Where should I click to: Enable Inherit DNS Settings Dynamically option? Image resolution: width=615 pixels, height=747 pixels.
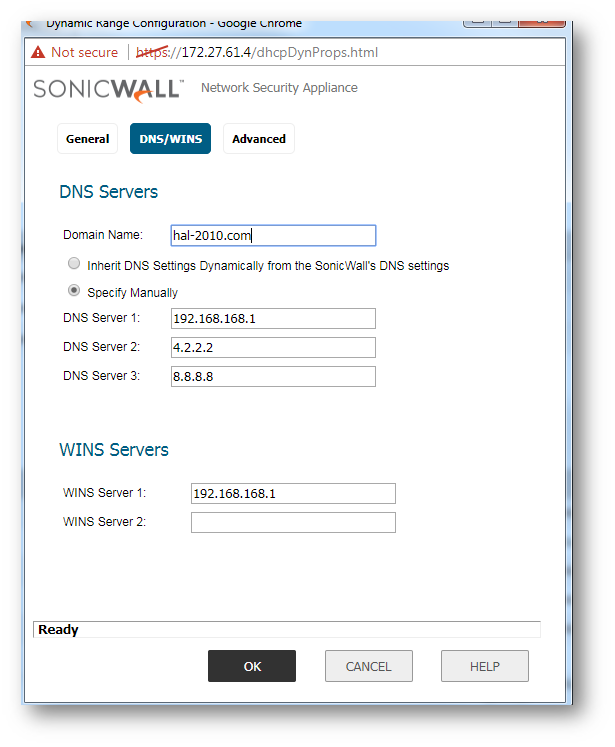pos(73,265)
